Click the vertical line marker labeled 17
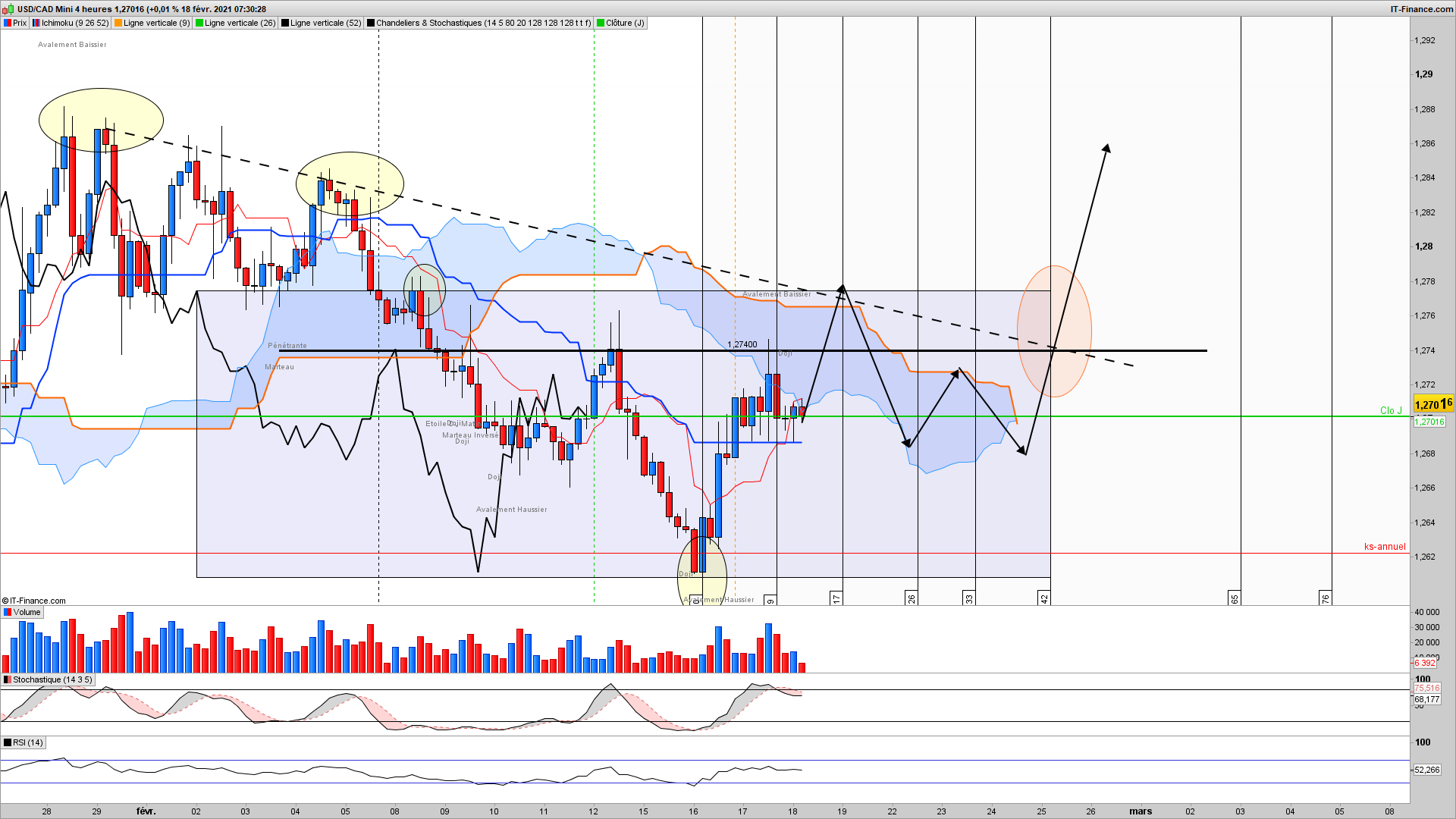Image resolution: width=1456 pixels, height=819 pixels. (x=836, y=598)
